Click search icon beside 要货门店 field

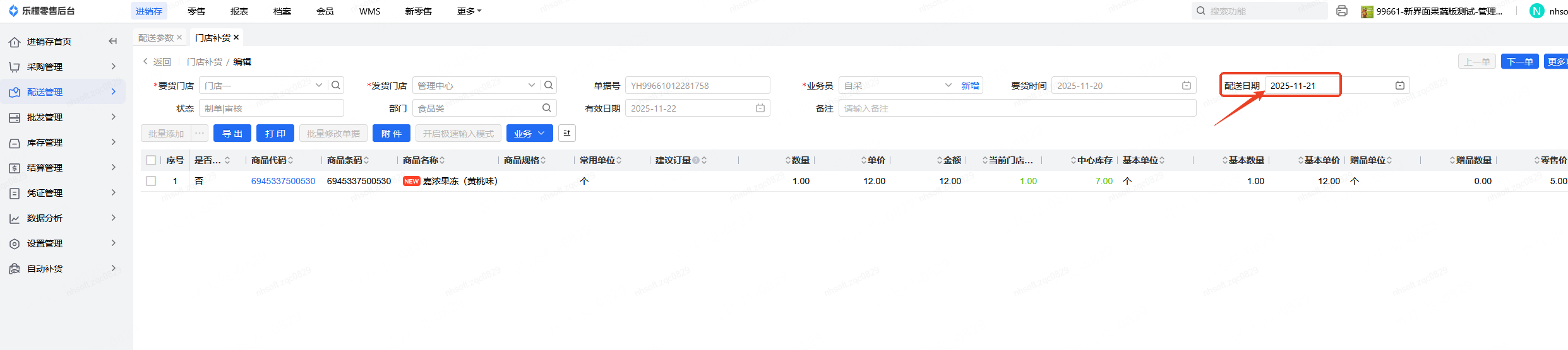pos(336,85)
